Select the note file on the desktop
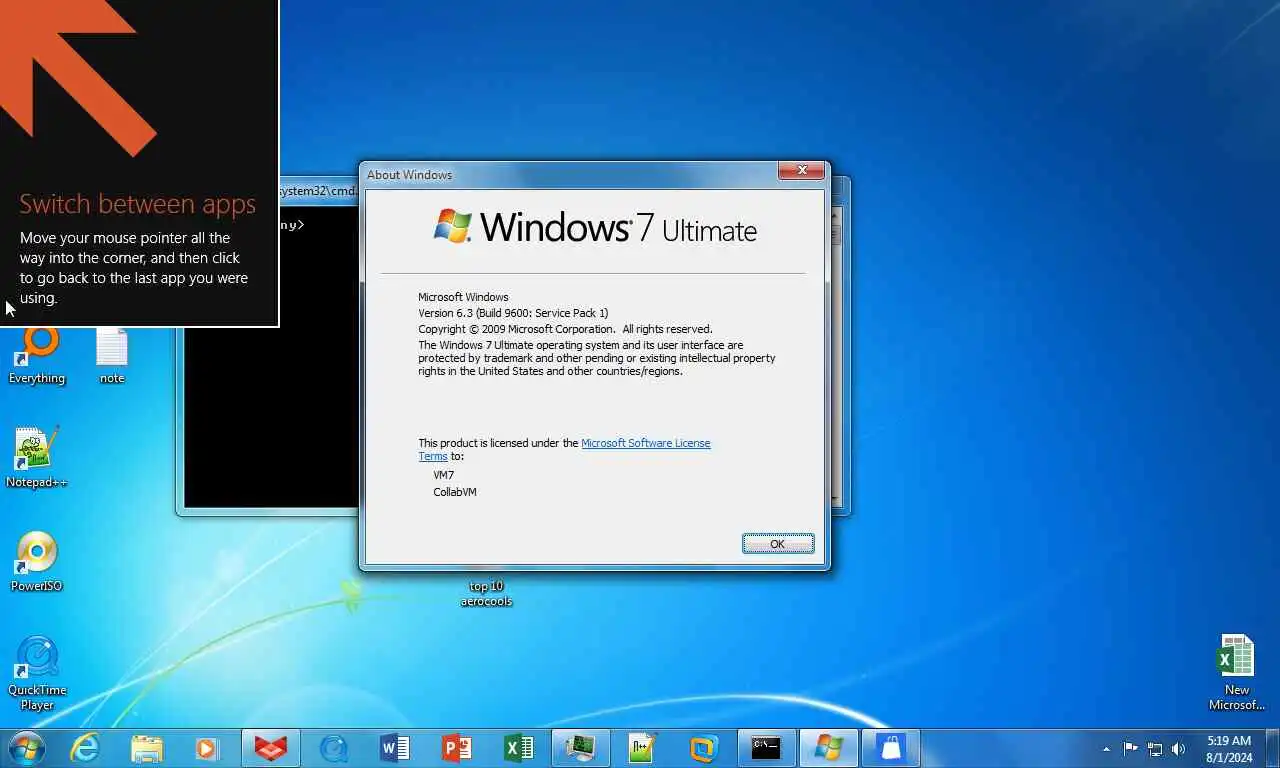1280x768 pixels. 112,356
